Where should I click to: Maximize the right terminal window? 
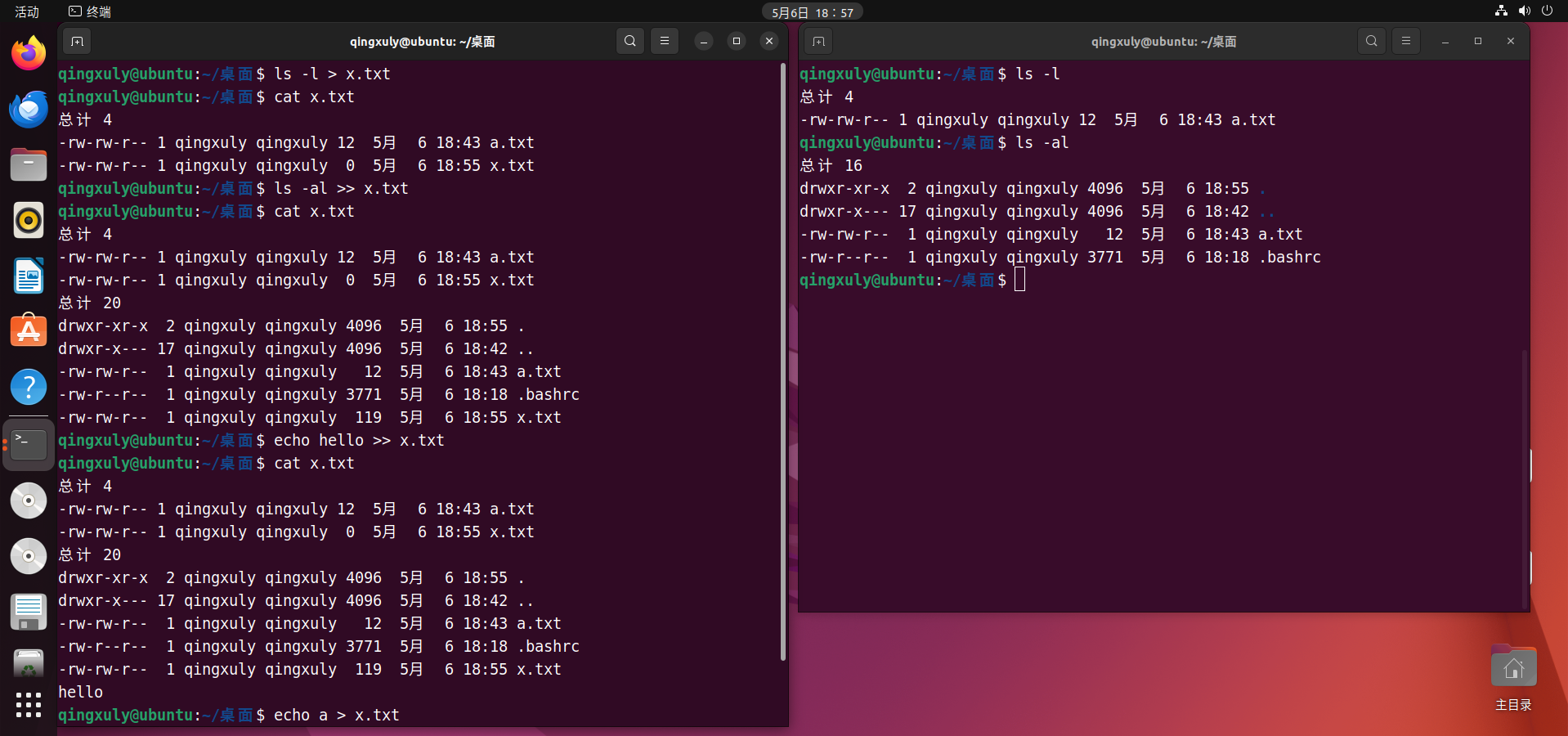click(1478, 41)
